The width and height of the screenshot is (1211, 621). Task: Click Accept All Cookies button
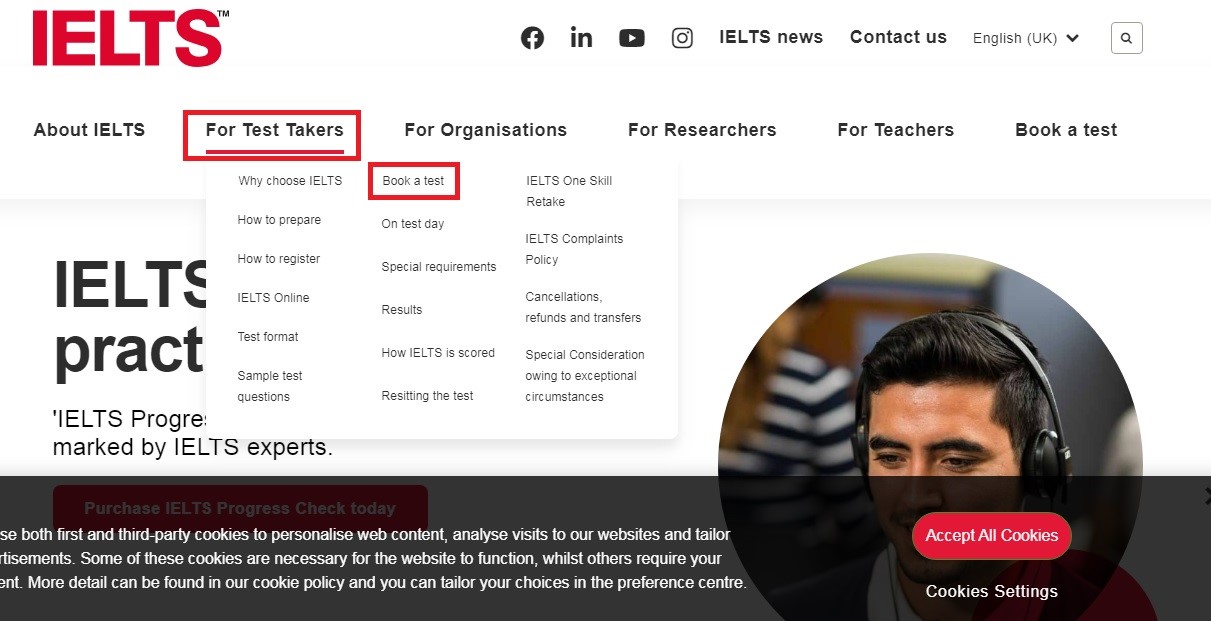point(991,536)
